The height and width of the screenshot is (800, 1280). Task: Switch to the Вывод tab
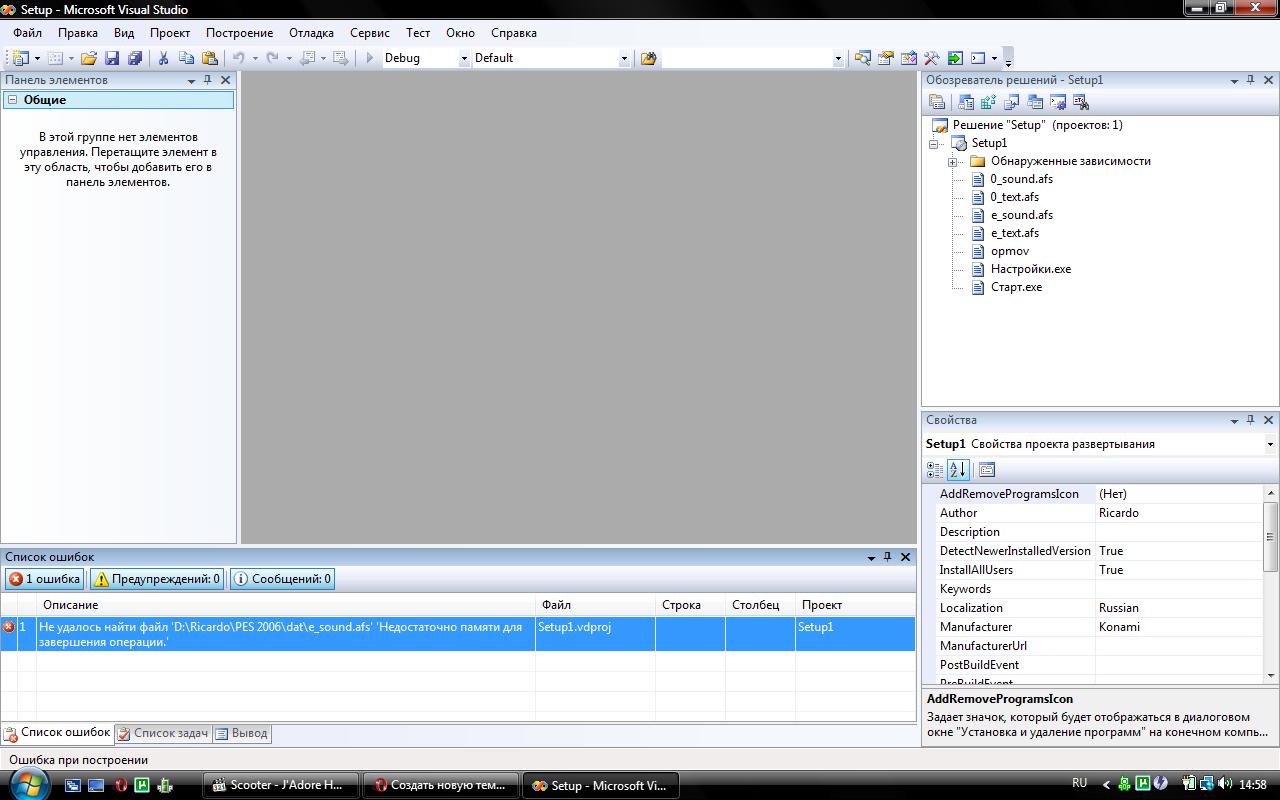click(x=242, y=733)
